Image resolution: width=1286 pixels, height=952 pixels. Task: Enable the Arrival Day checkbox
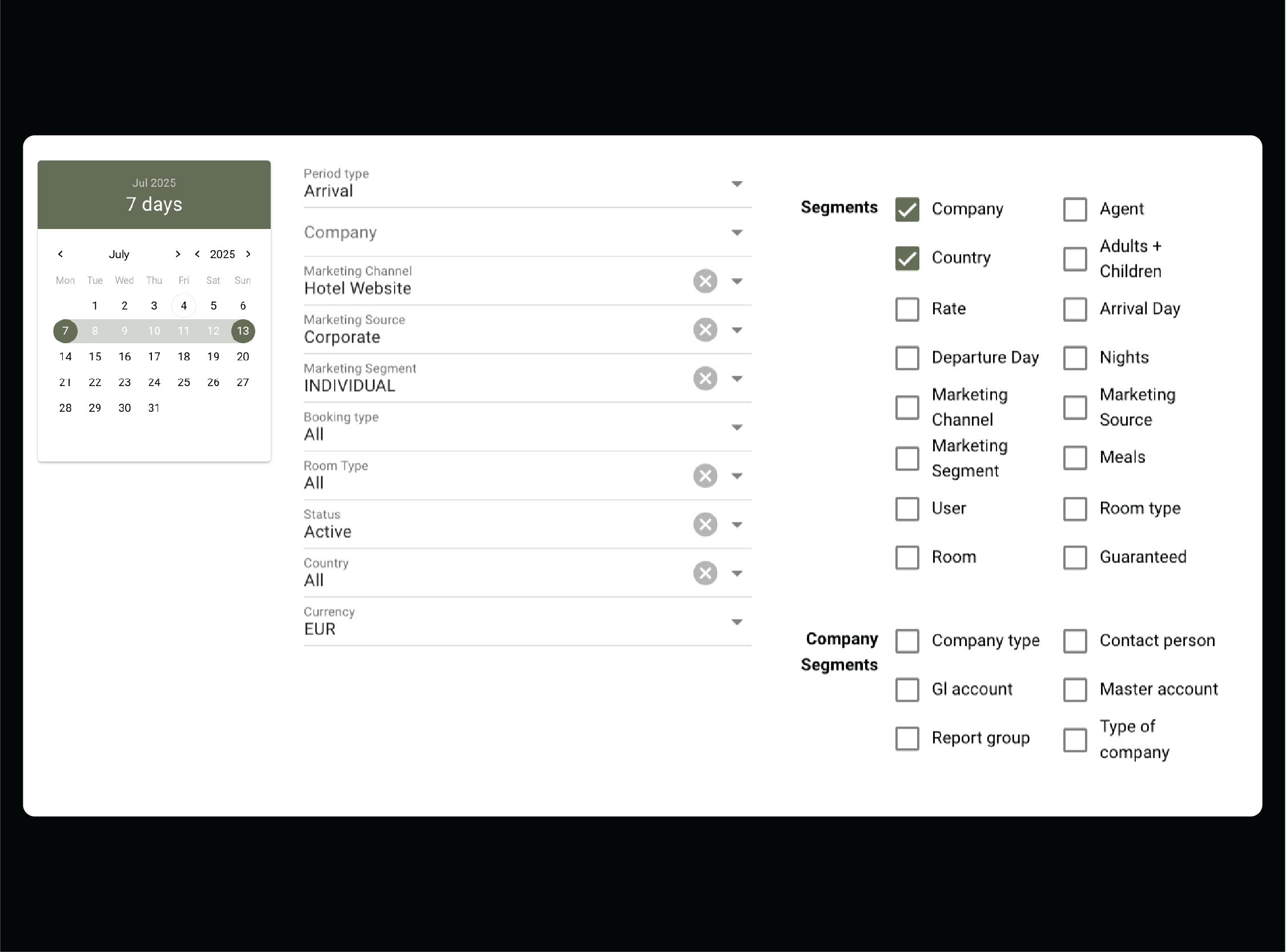coord(1075,309)
